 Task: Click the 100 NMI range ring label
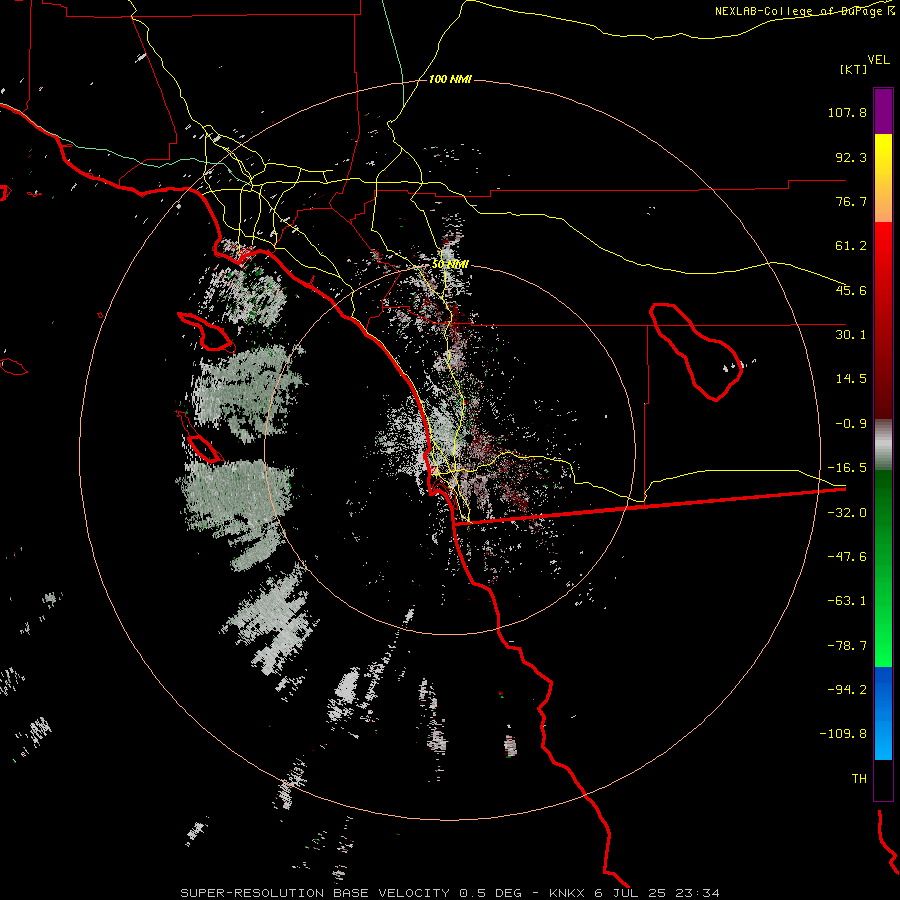pyautogui.click(x=450, y=79)
